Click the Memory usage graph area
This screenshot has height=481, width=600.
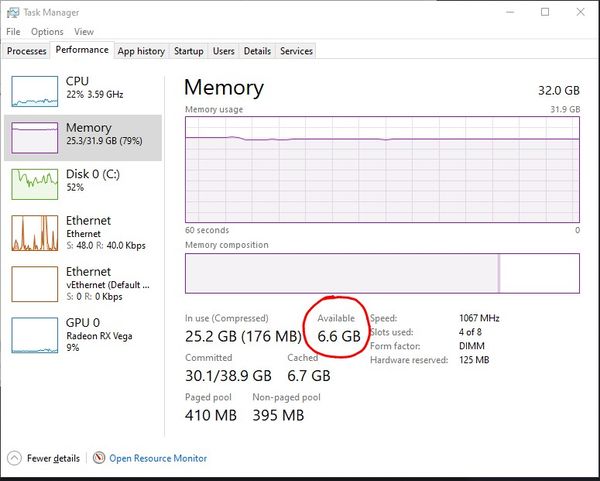[382, 167]
